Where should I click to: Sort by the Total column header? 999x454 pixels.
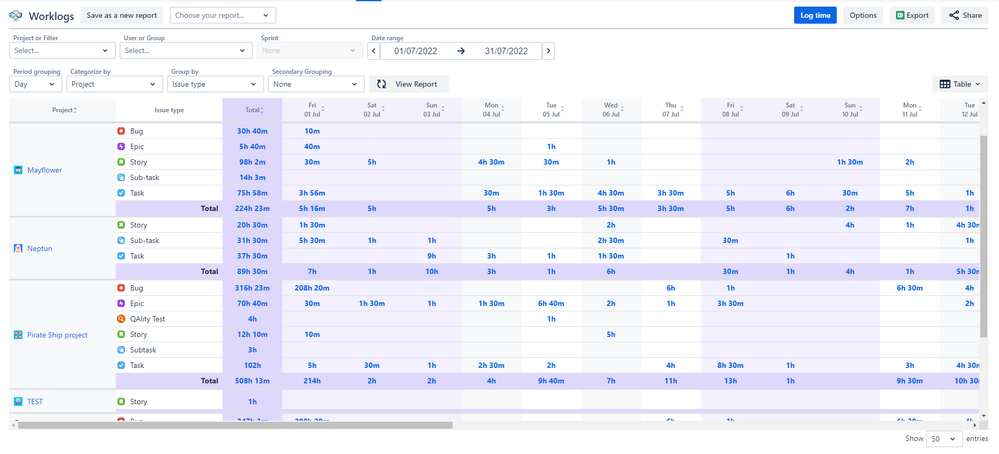[x=252, y=110]
